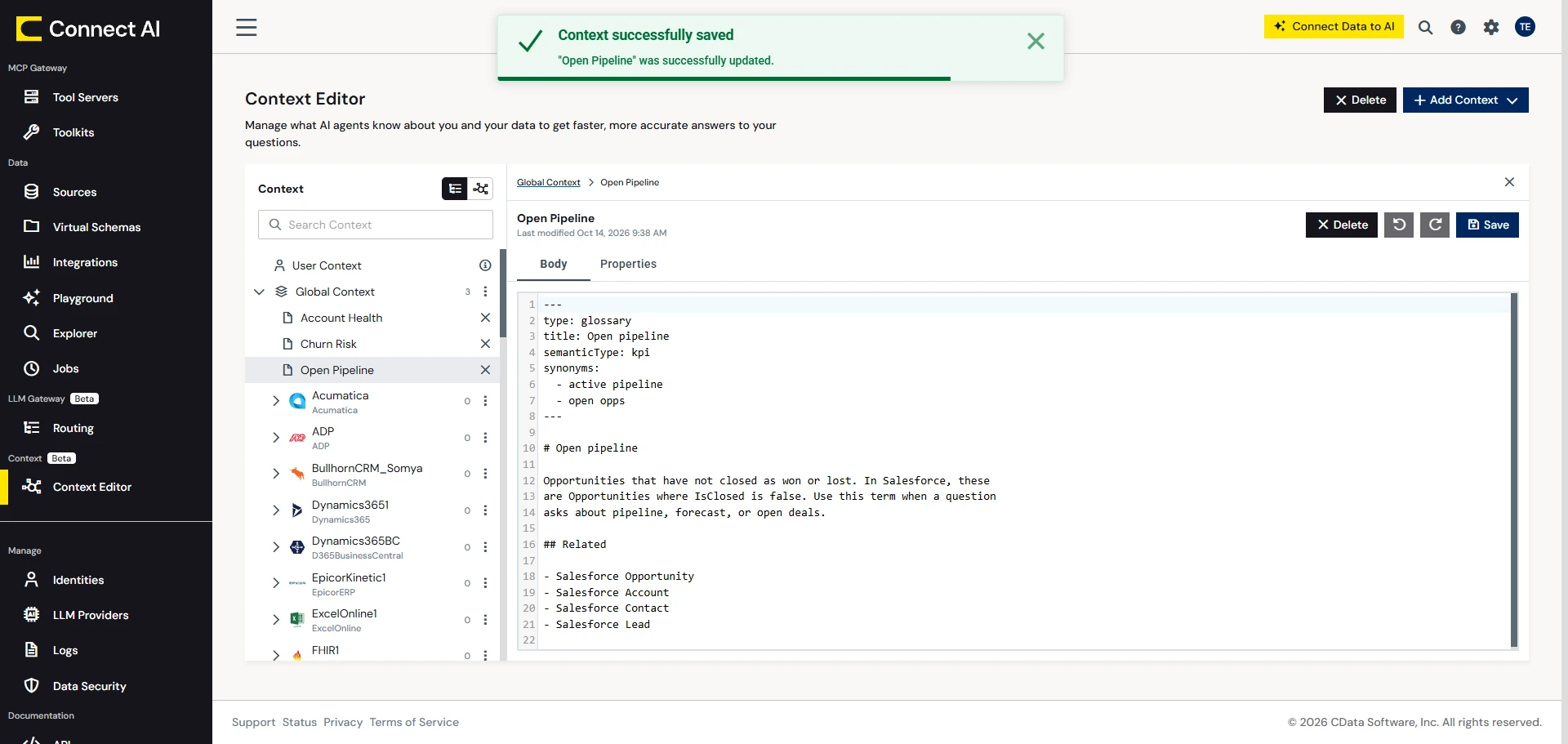Click the page-level Delete button beside Add Context

[x=1360, y=100]
